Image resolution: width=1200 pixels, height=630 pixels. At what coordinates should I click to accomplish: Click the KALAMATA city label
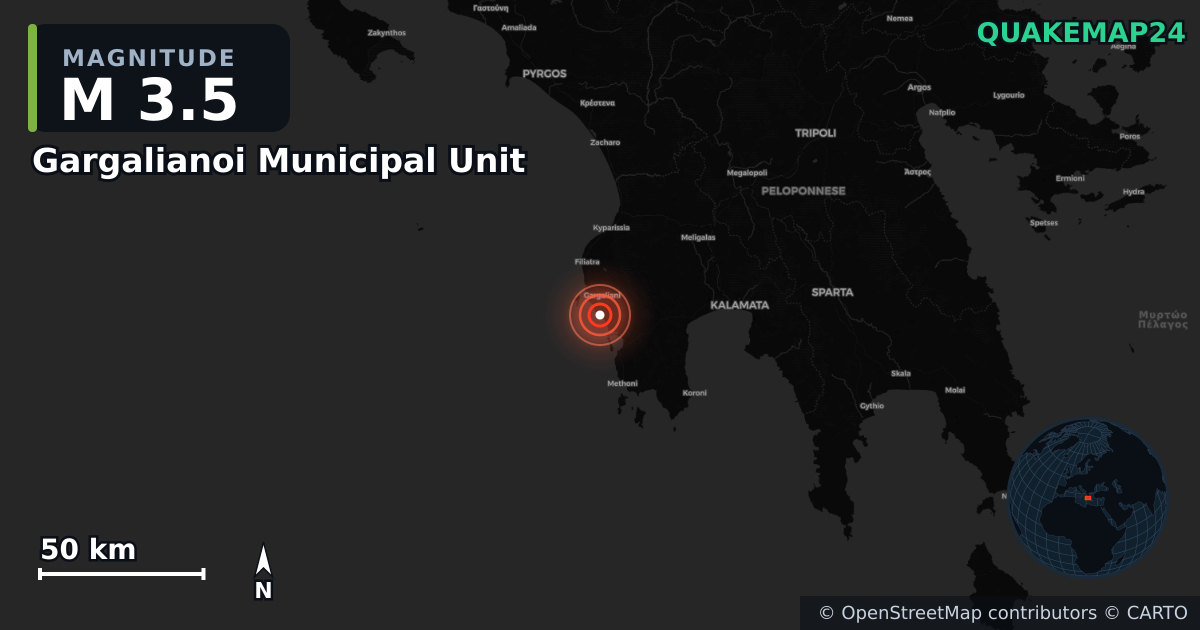tap(739, 305)
